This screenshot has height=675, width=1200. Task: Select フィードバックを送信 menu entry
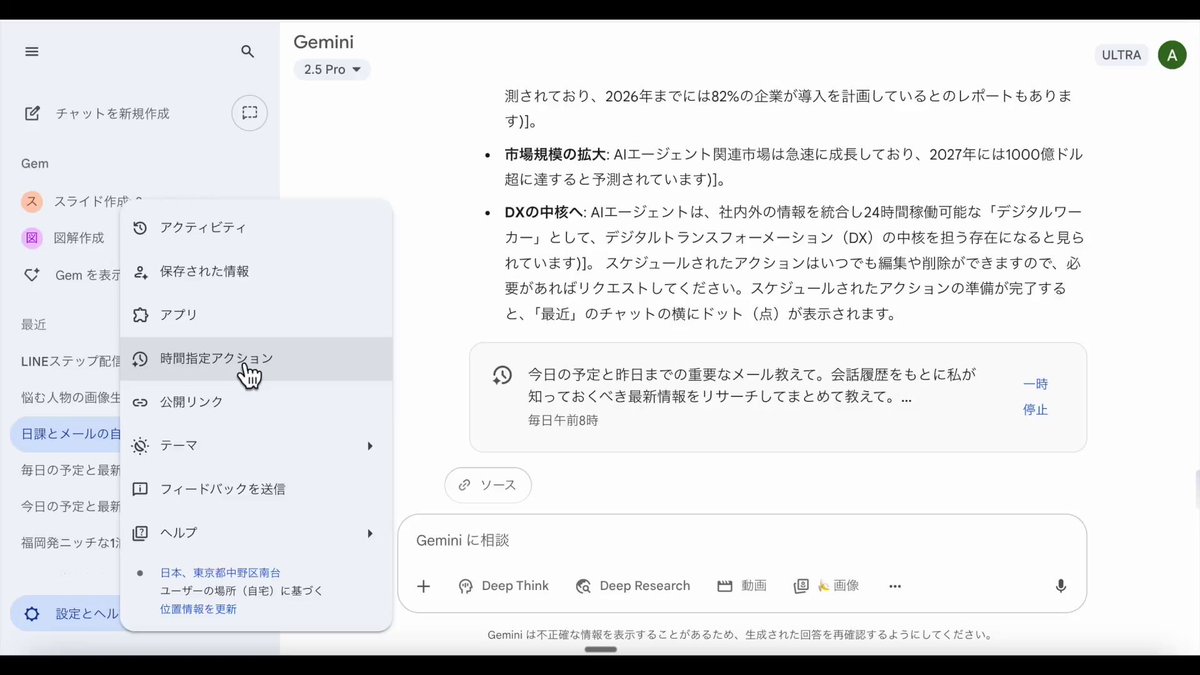point(256,489)
